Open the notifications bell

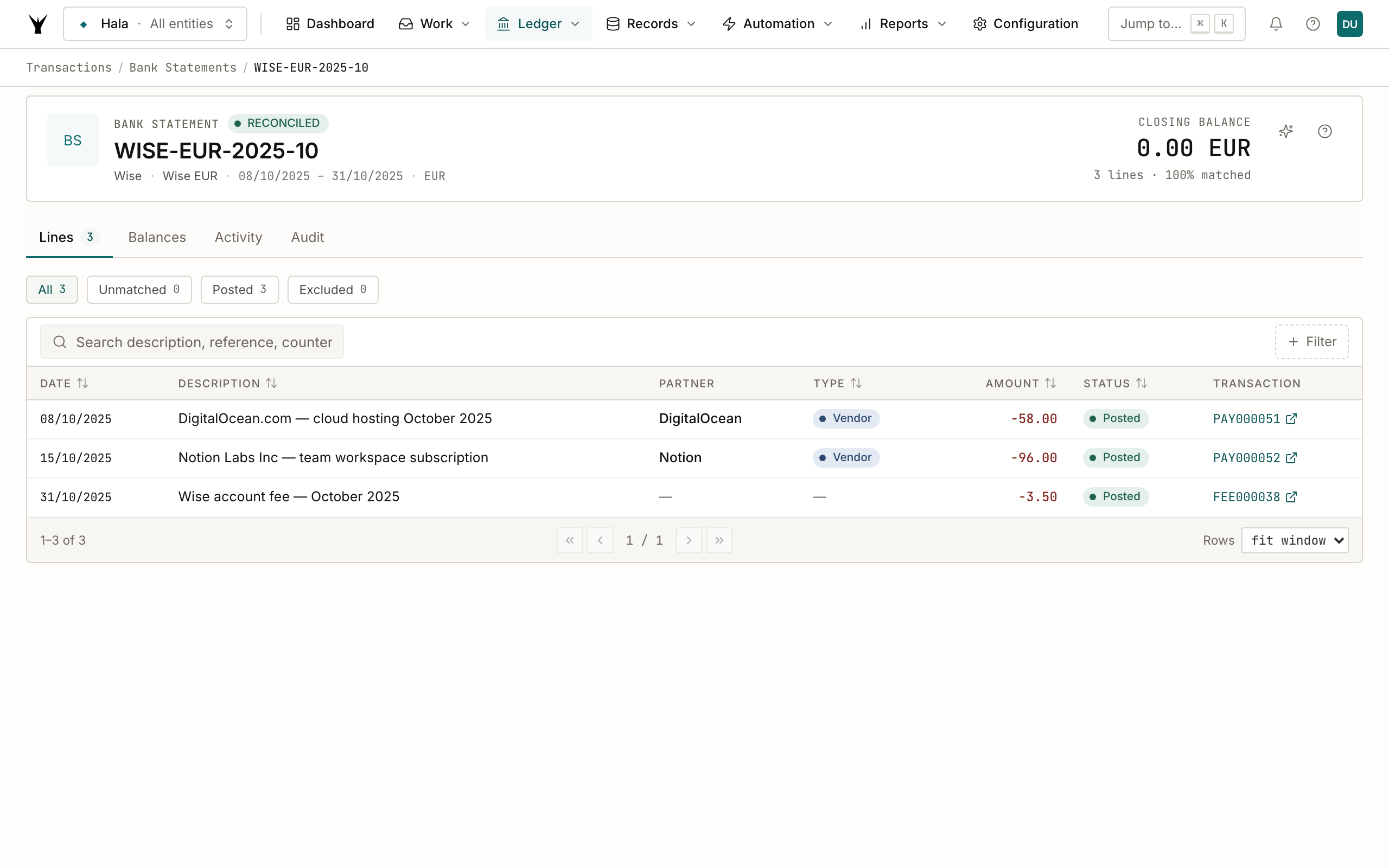click(1276, 23)
